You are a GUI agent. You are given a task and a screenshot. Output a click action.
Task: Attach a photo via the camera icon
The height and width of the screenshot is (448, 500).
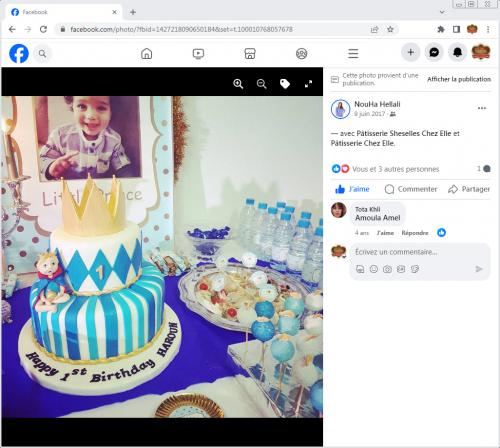pyautogui.click(x=387, y=269)
